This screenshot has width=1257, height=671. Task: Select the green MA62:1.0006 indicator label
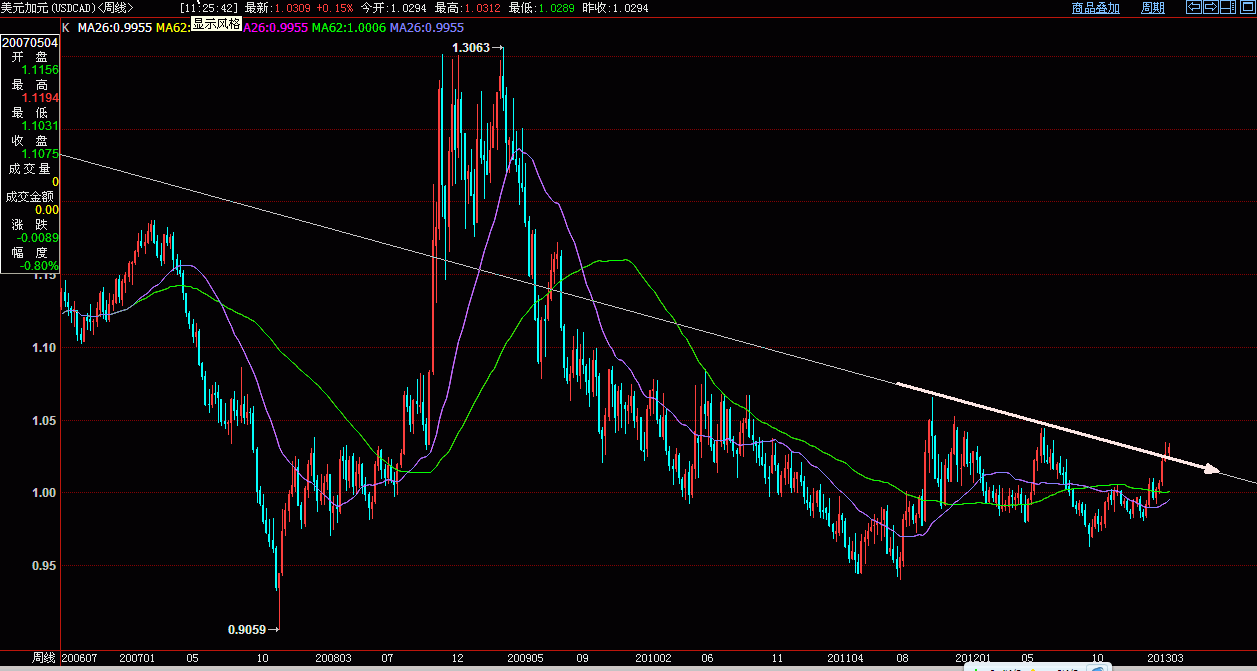[349, 28]
